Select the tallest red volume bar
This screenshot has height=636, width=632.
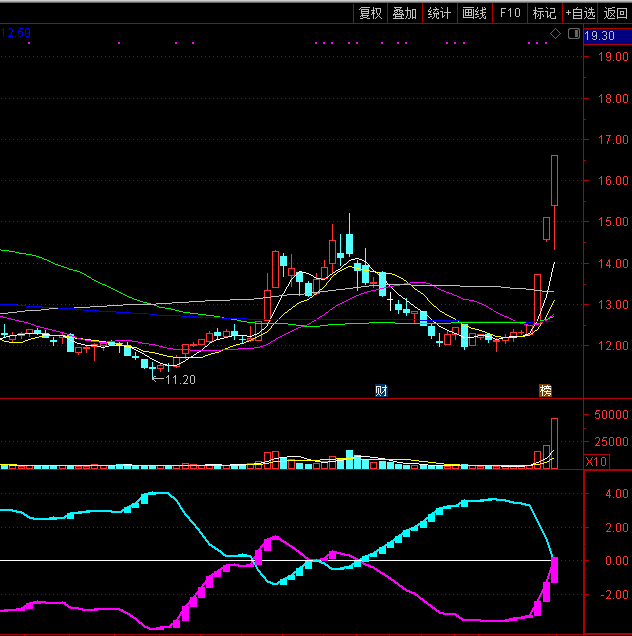tap(555, 443)
